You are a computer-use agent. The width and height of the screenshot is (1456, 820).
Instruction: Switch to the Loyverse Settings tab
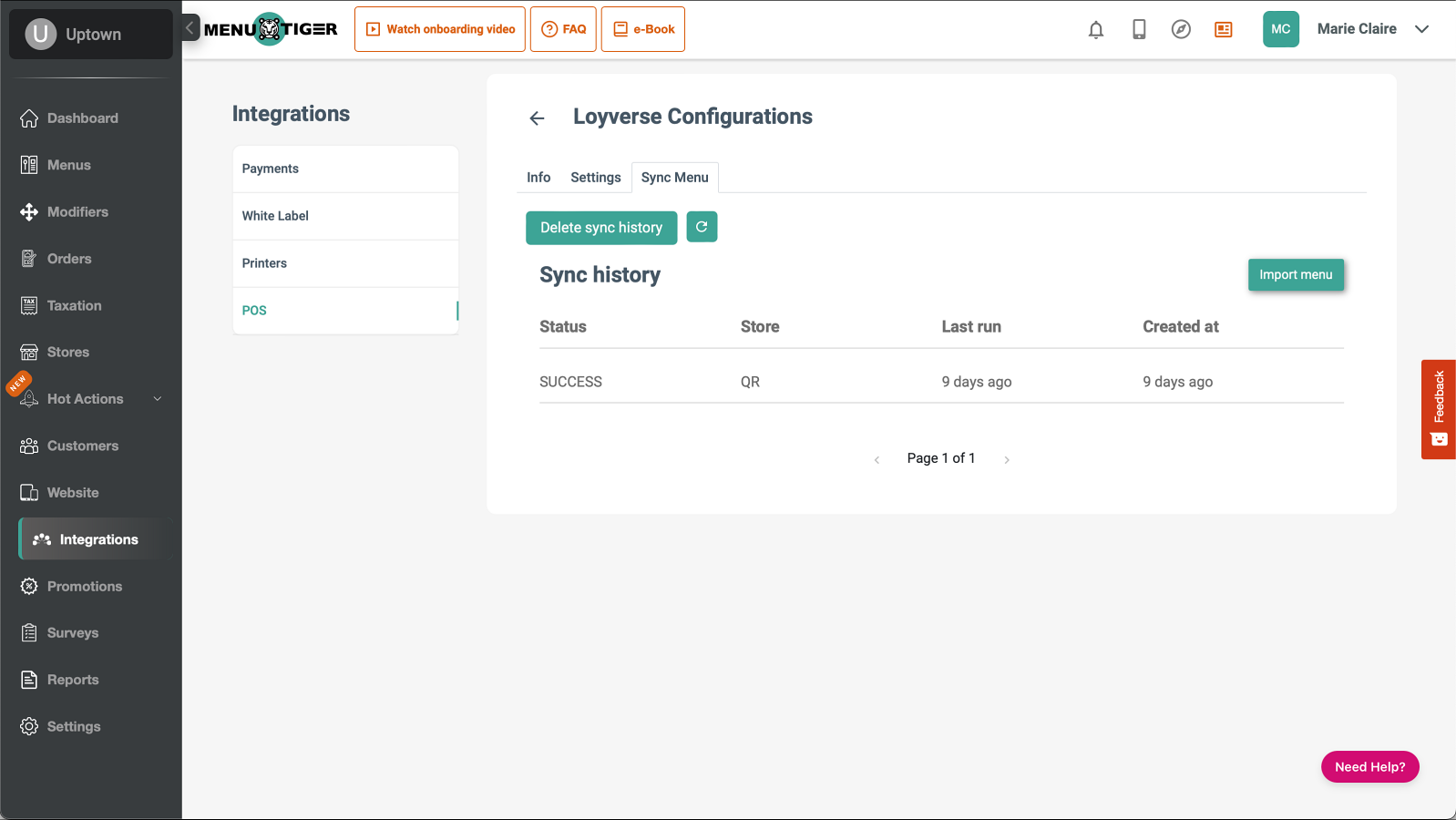click(596, 178)
